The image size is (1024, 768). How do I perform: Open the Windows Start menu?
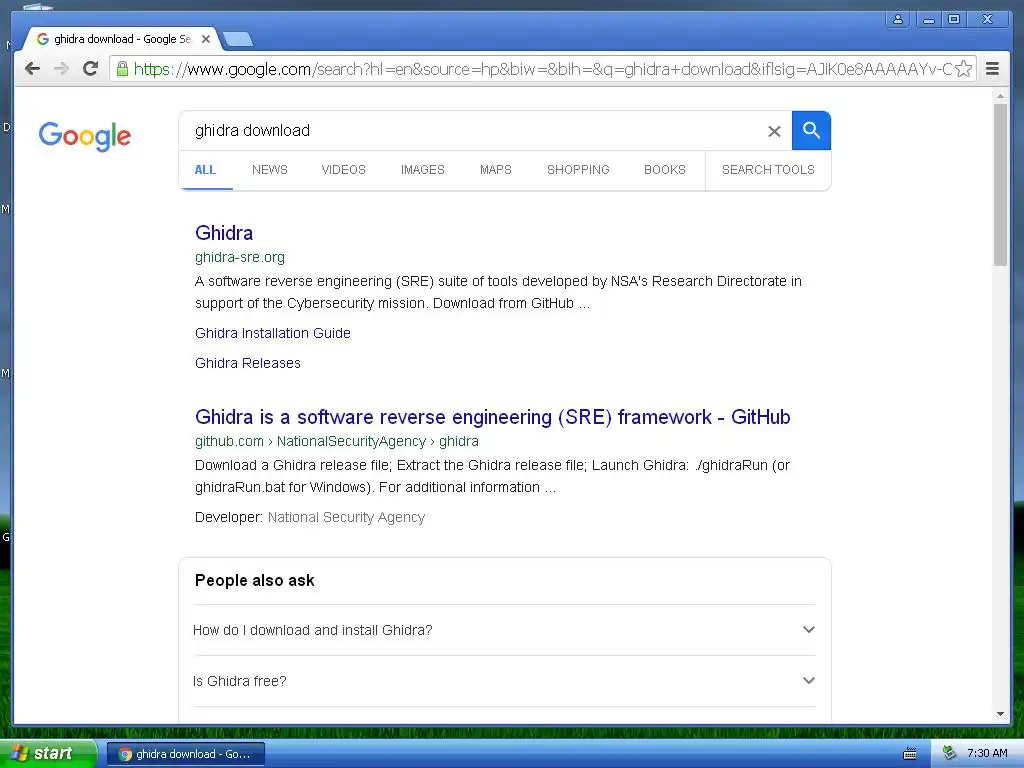pyautogui.click(x=48, y=754)
